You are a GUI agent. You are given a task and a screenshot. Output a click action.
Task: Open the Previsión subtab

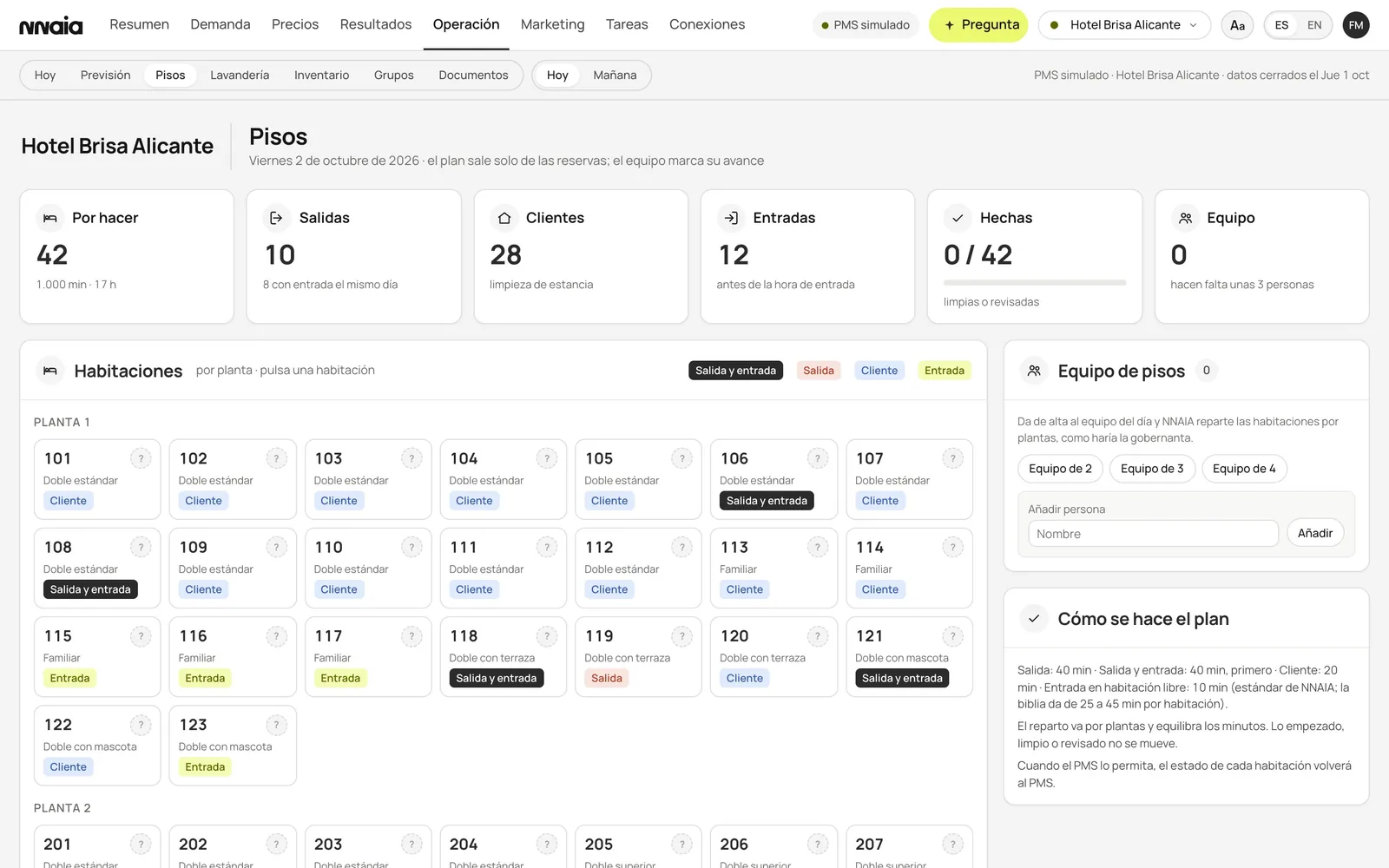[105, 76]
